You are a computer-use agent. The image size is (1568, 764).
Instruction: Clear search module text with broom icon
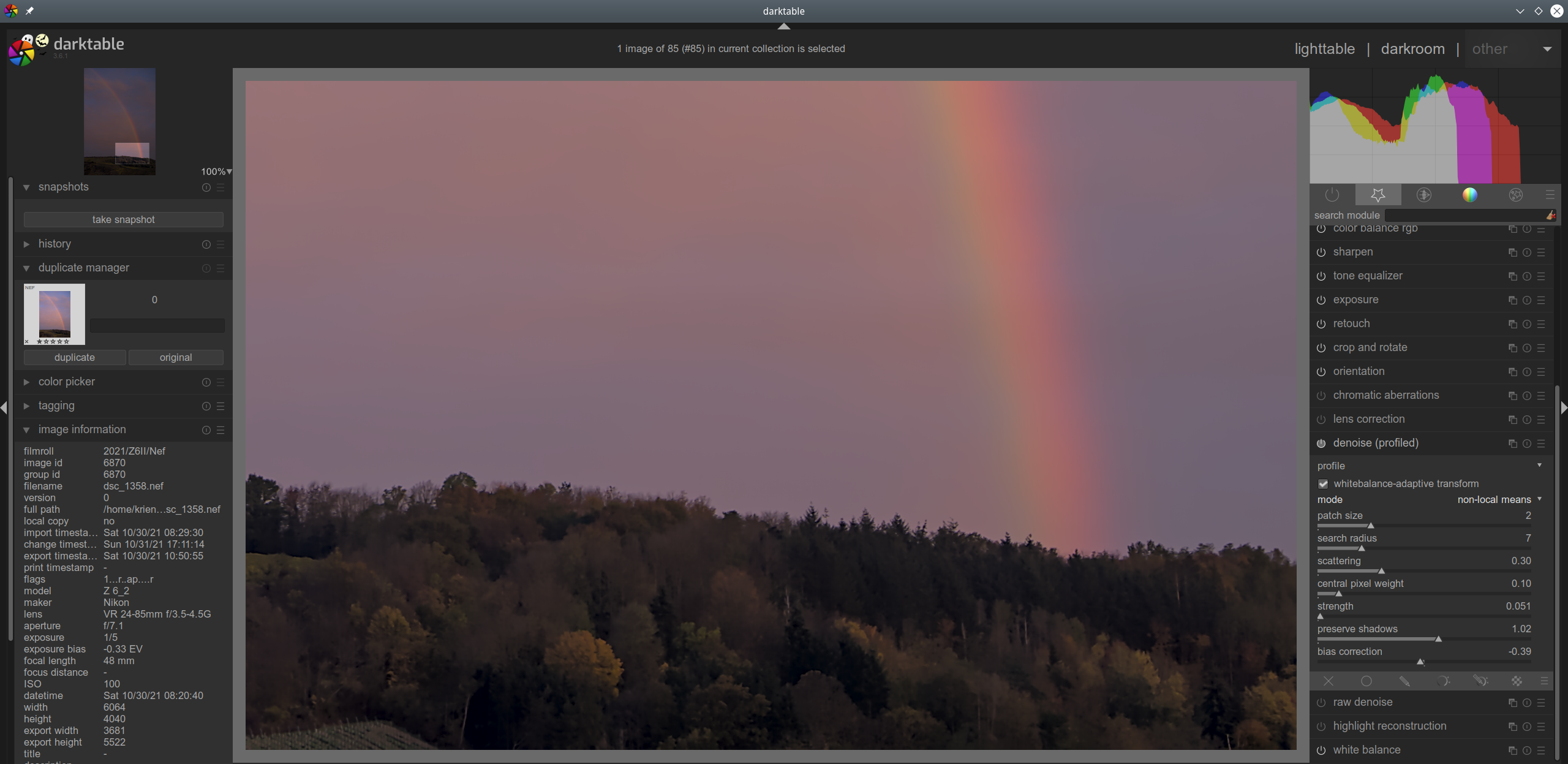pos(1550,215)
